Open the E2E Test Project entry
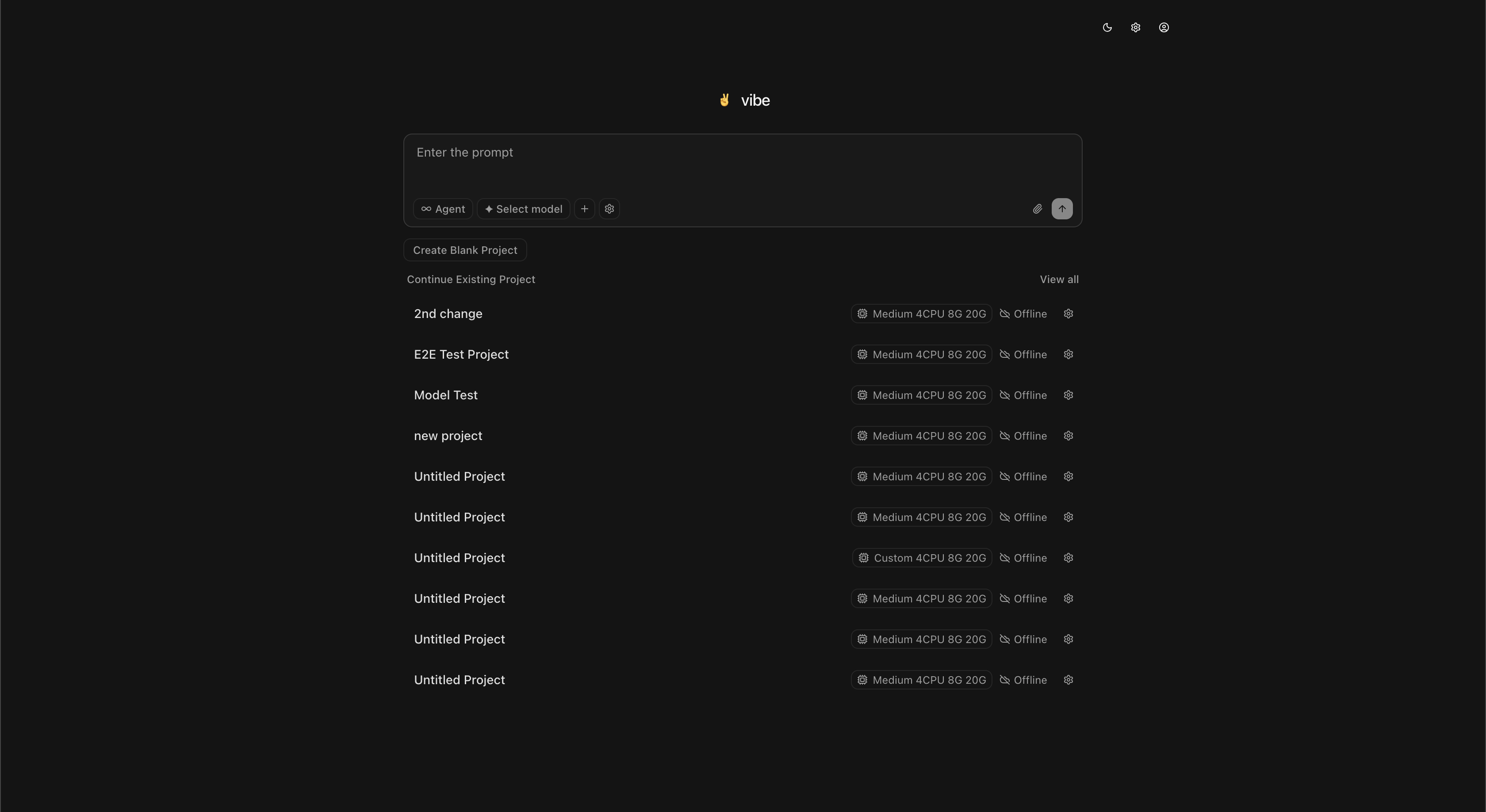 pos(461,355)
